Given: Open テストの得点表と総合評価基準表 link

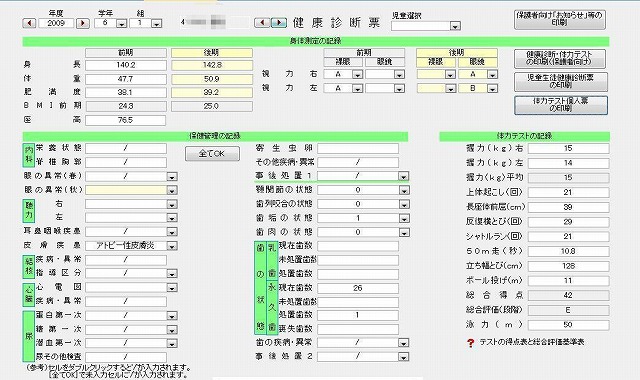Looking at the screenshot, I should [531, 342].
